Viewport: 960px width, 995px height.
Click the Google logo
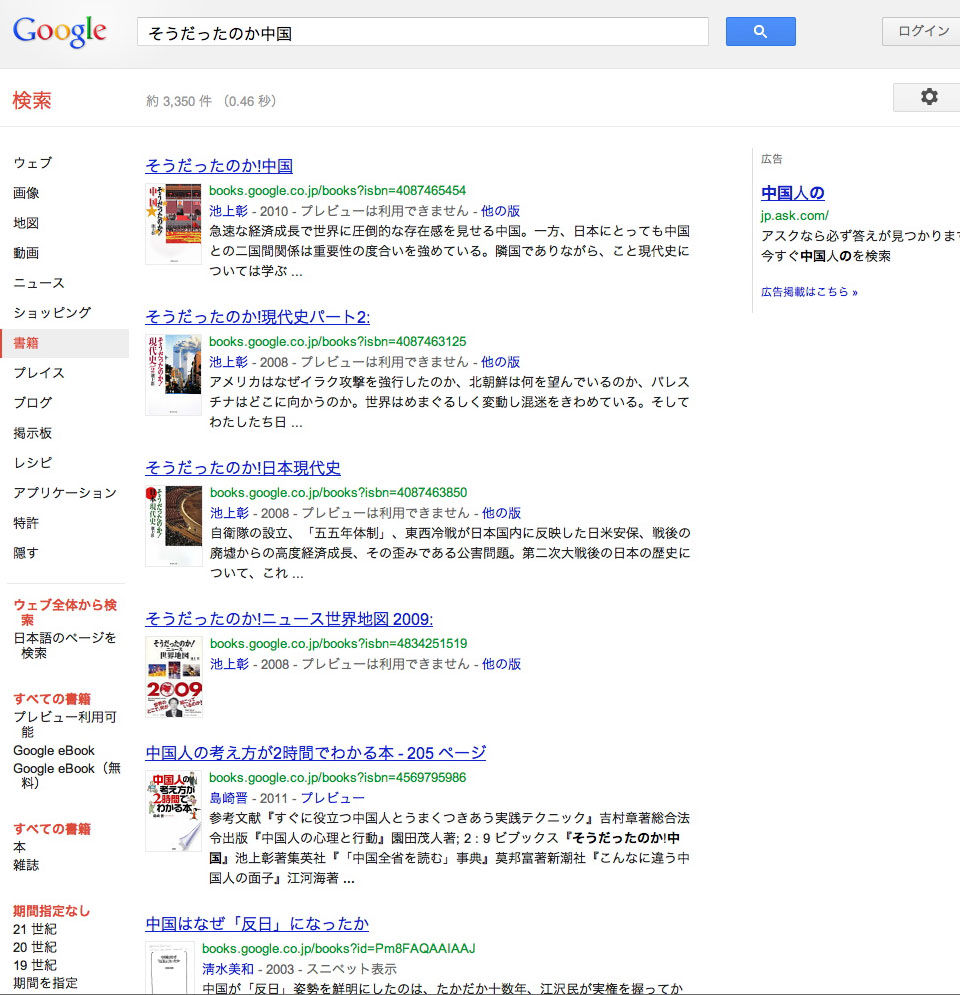coord(60,31)
